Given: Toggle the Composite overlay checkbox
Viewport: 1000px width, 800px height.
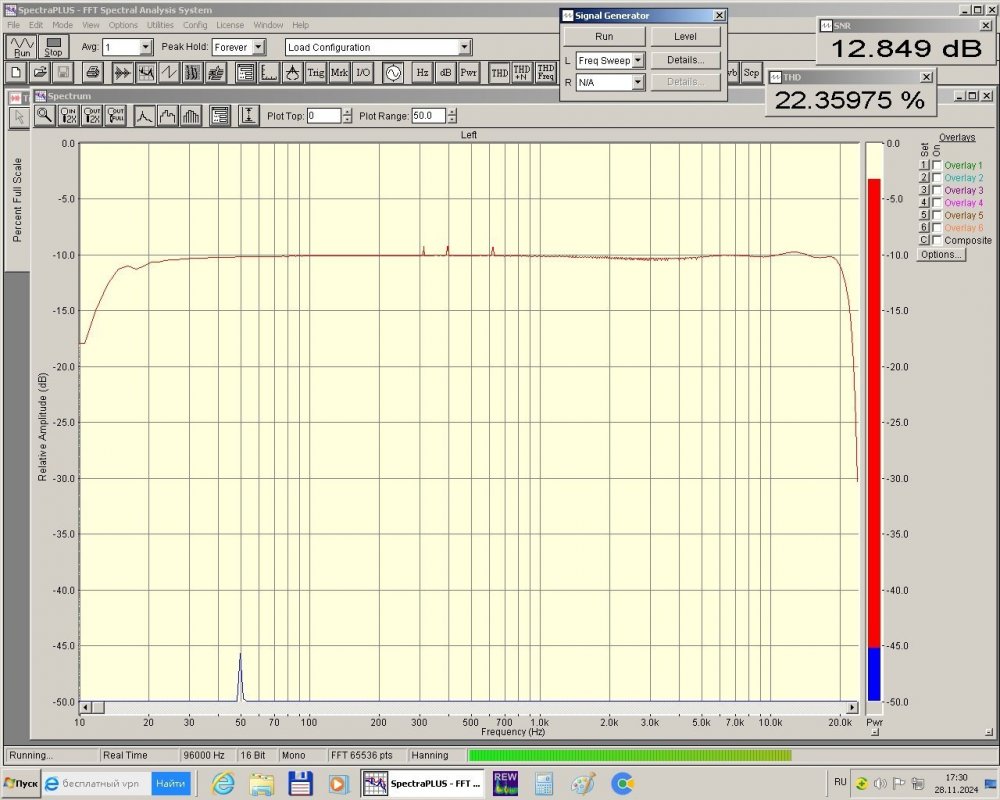Looking at the screenshot, I should click(937, 240).
